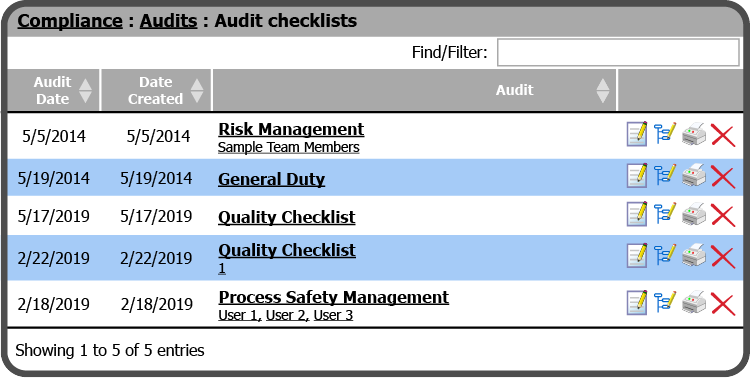Delete the Process Safety Management audit
Screen dimensions: 750x378
click(723, 304)
